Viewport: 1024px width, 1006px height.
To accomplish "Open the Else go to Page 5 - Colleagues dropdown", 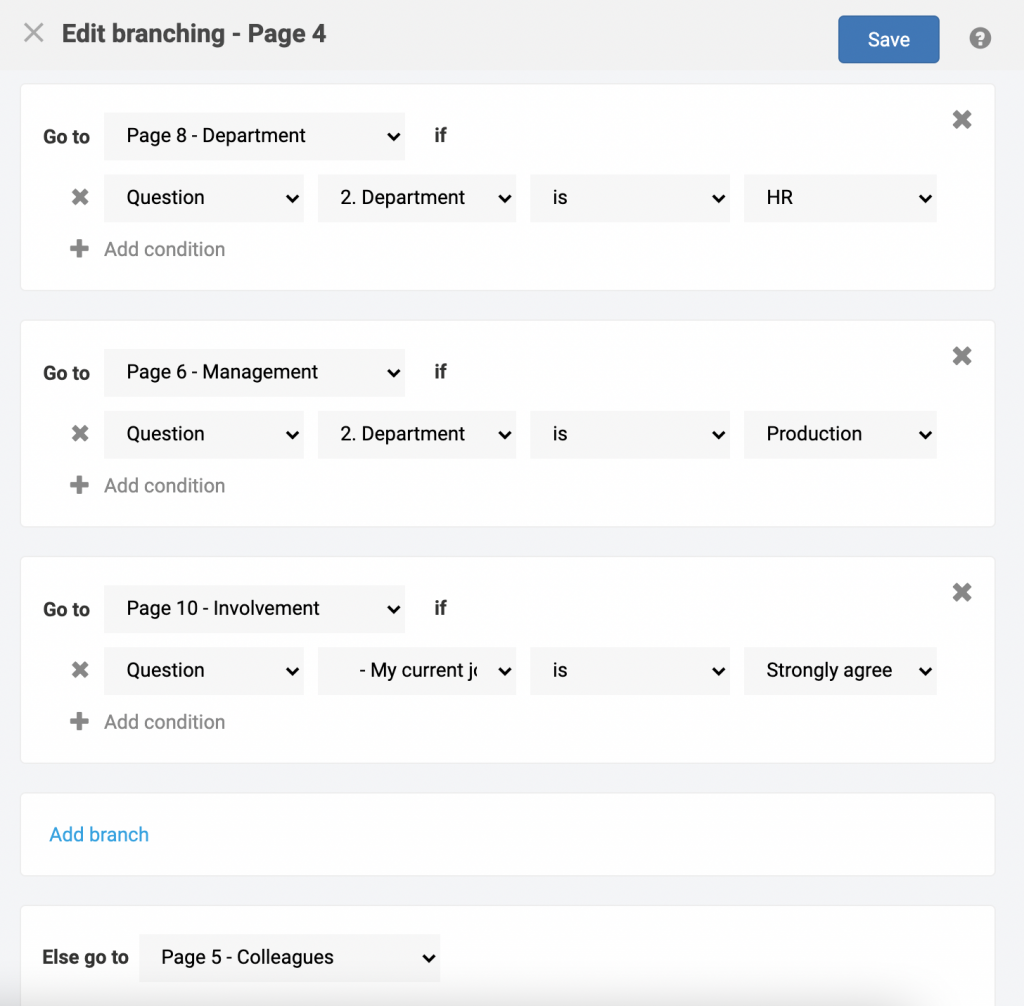I will click(289, 958).
